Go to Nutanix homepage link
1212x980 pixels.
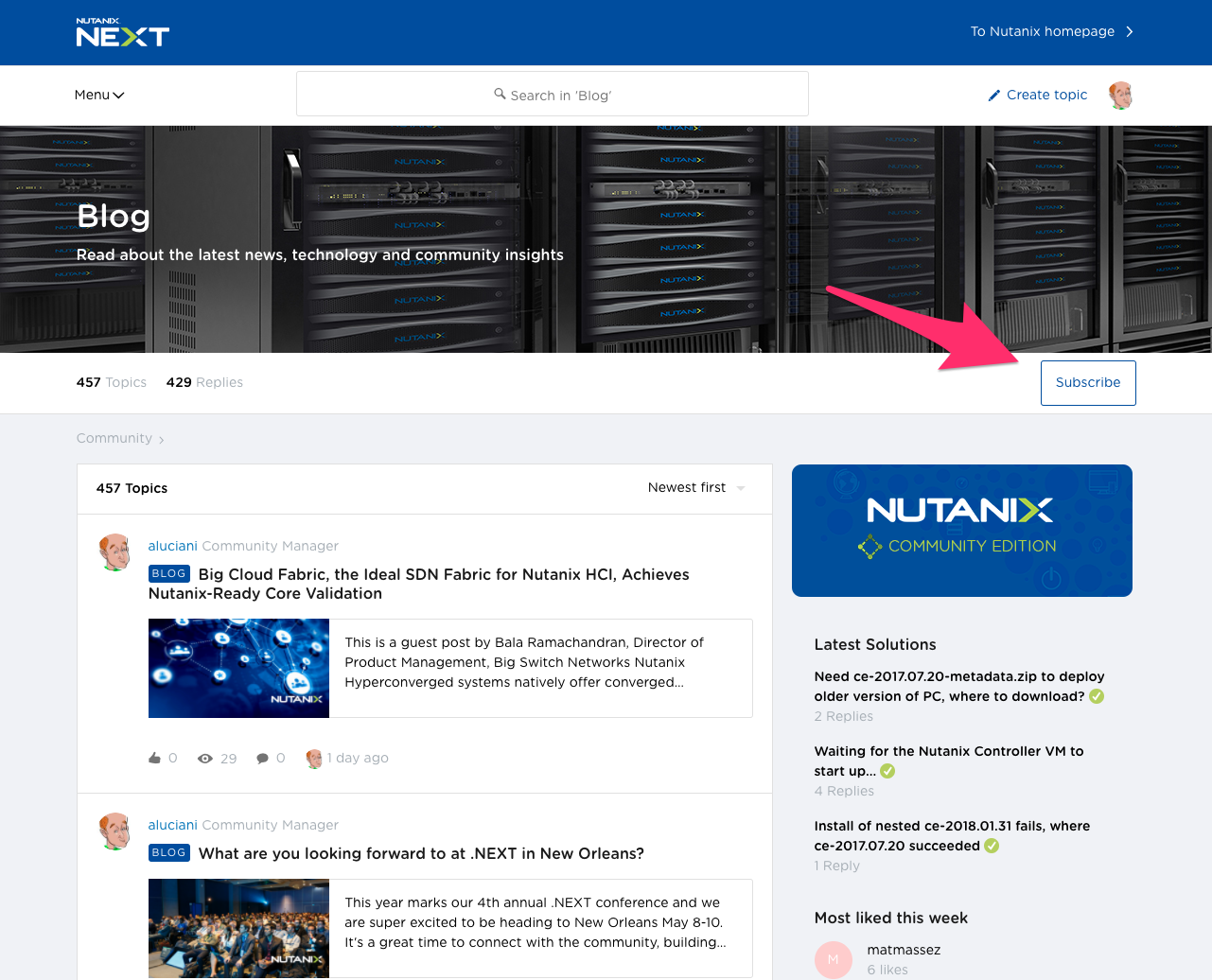pyautogui.click(x=1043, y=31)
